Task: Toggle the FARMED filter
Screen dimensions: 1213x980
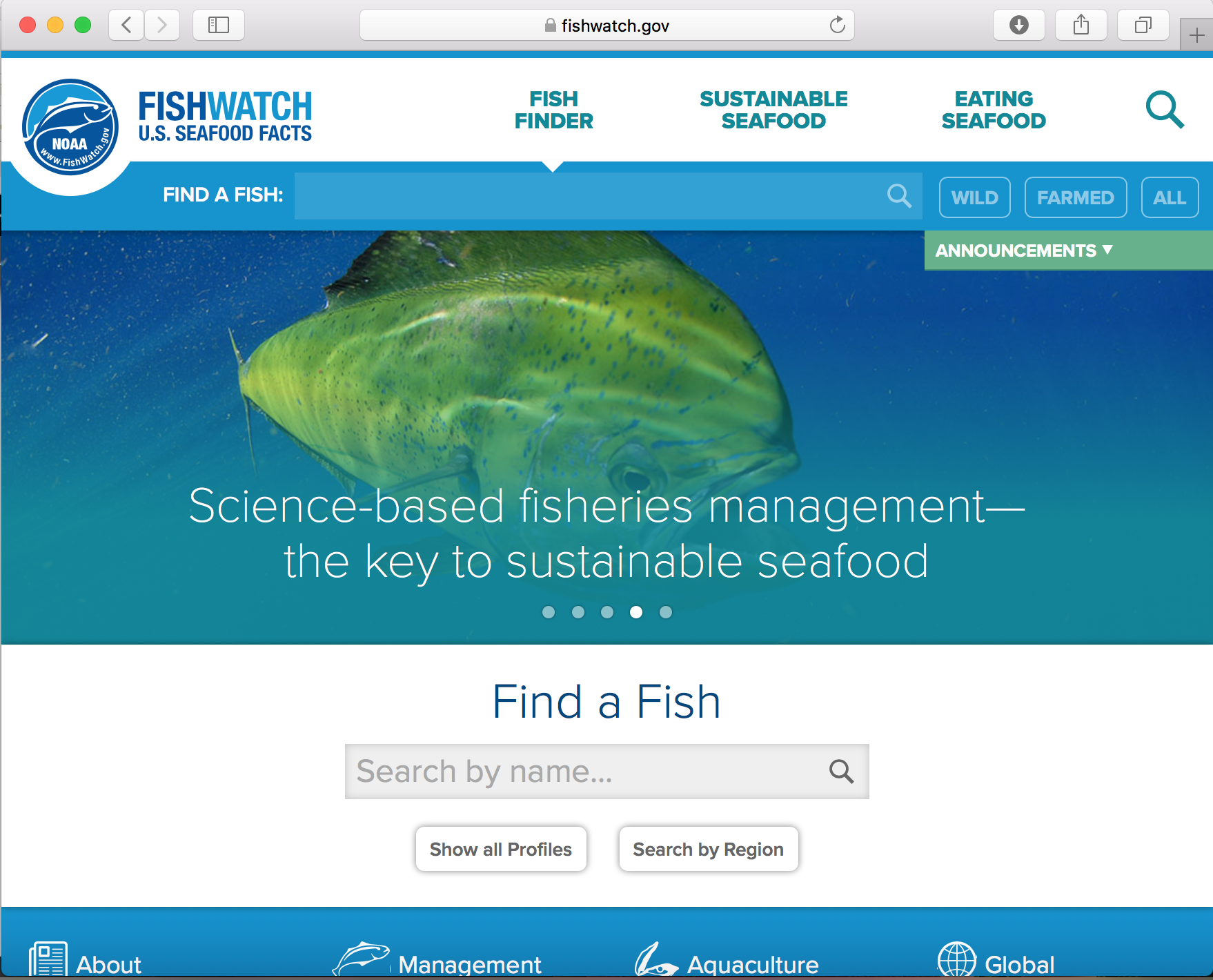Action: pyautogui.click(x=1076, y=197)
